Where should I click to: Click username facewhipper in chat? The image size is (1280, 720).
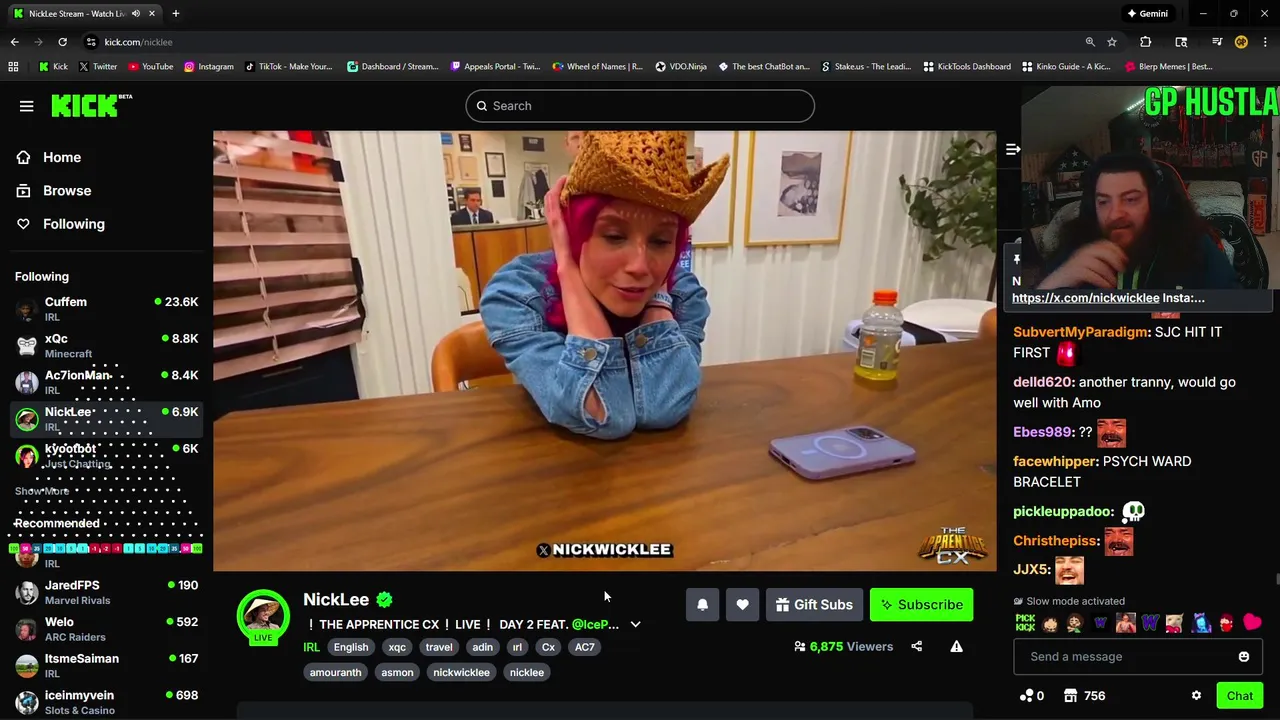coord(1055,462)
